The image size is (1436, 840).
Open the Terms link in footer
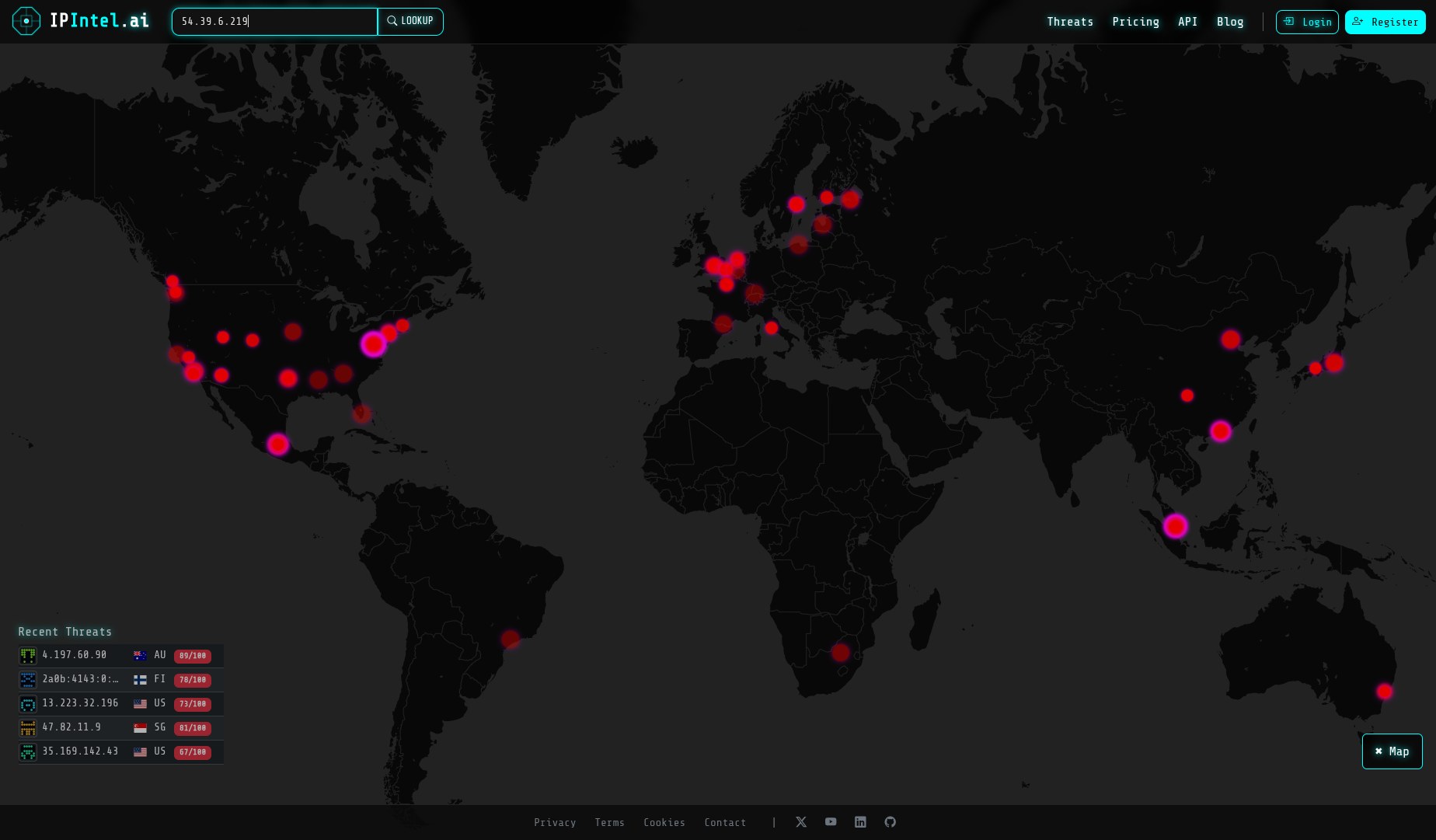coord(609,822)
